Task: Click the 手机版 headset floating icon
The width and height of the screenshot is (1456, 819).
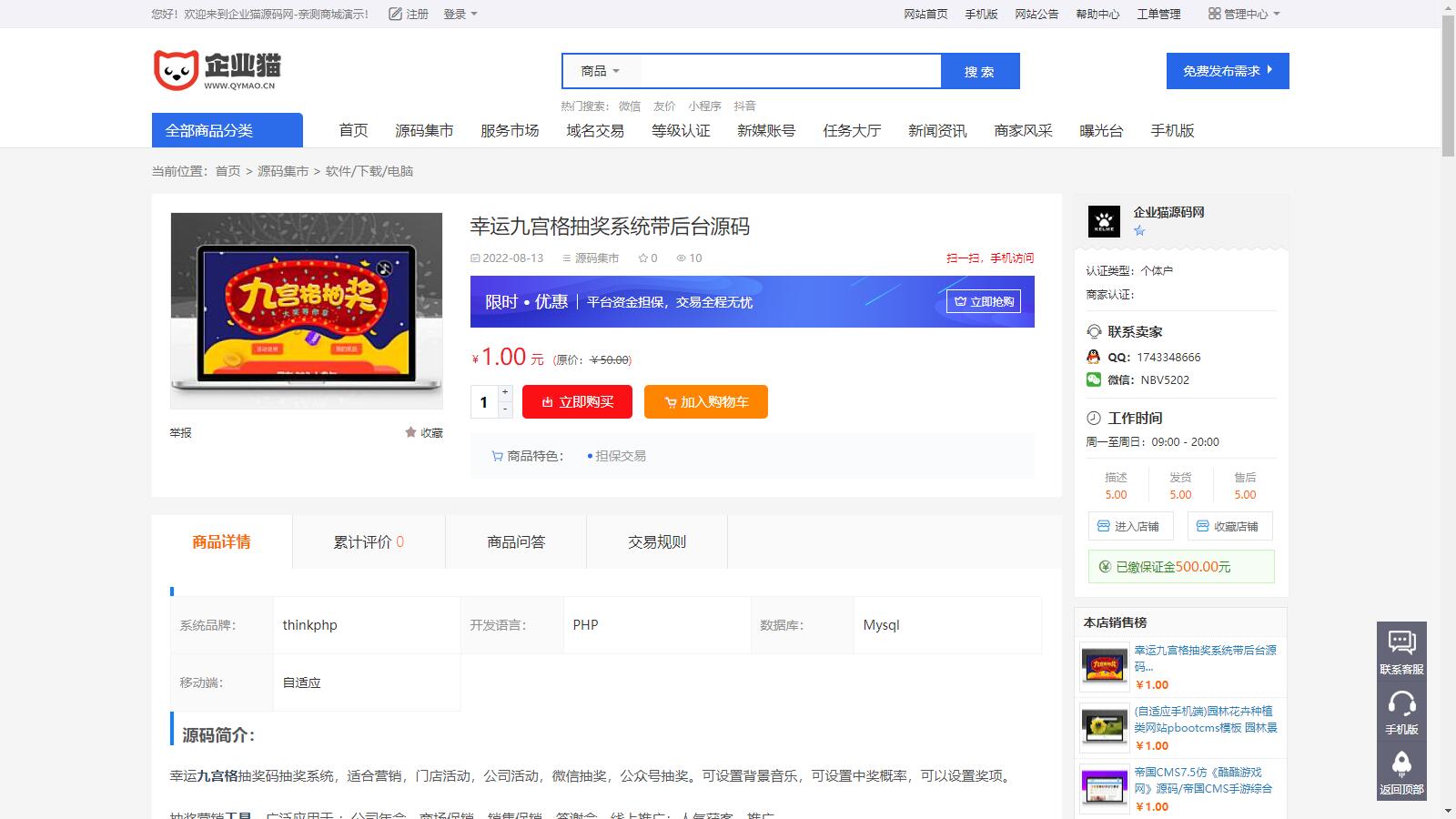Action: click(1401, 703)
